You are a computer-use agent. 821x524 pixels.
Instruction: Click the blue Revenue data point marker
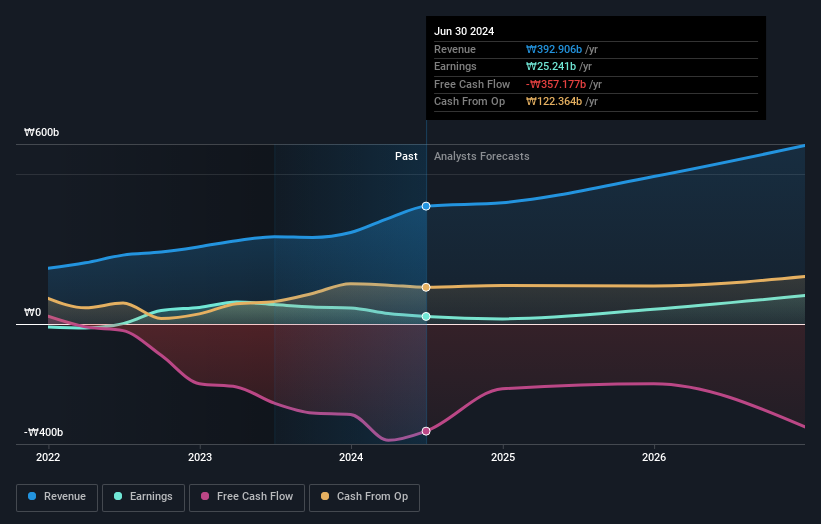[426, 206]
